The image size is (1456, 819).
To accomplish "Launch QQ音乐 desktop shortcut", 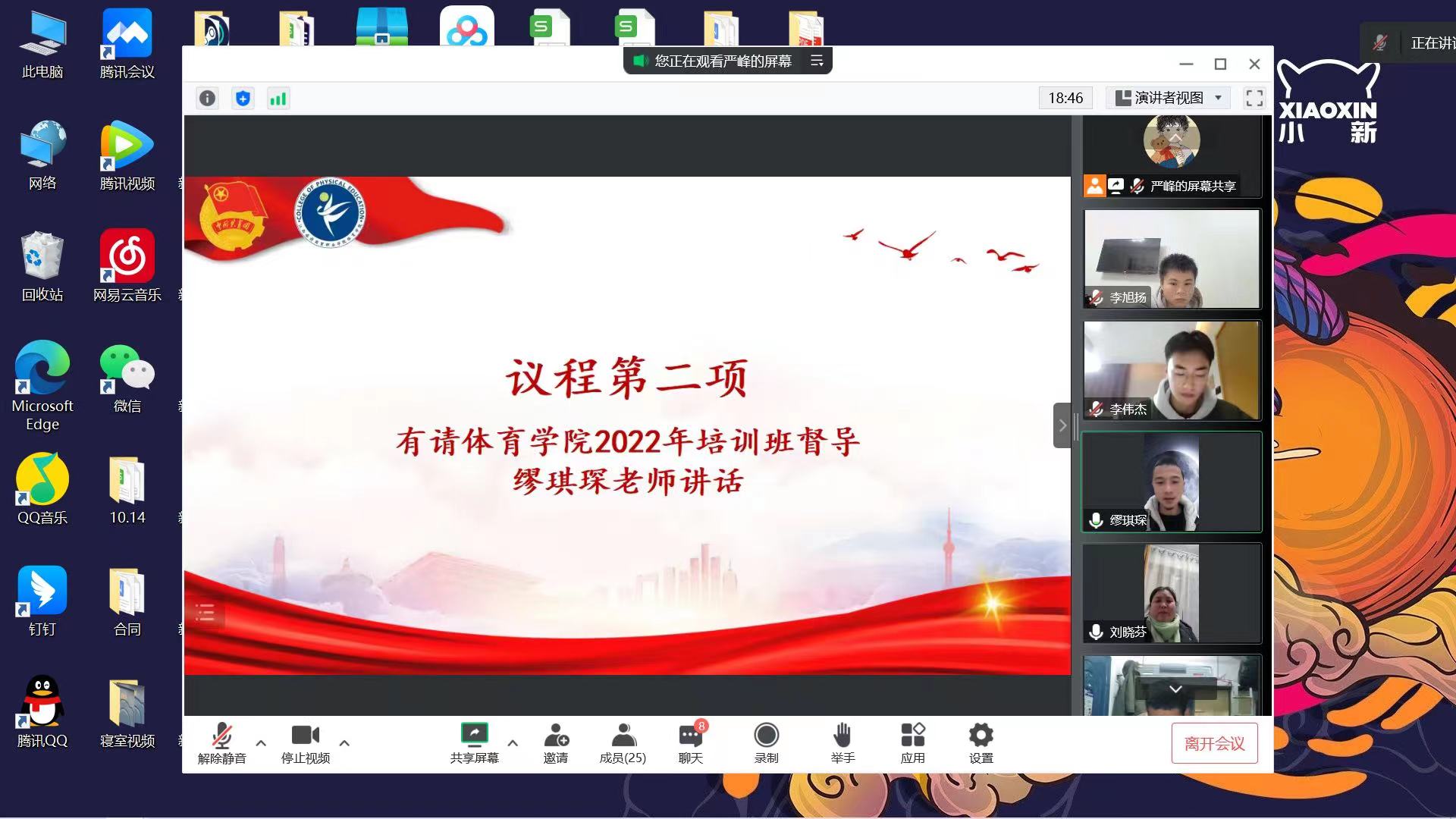I will click(x=42, y=490).
